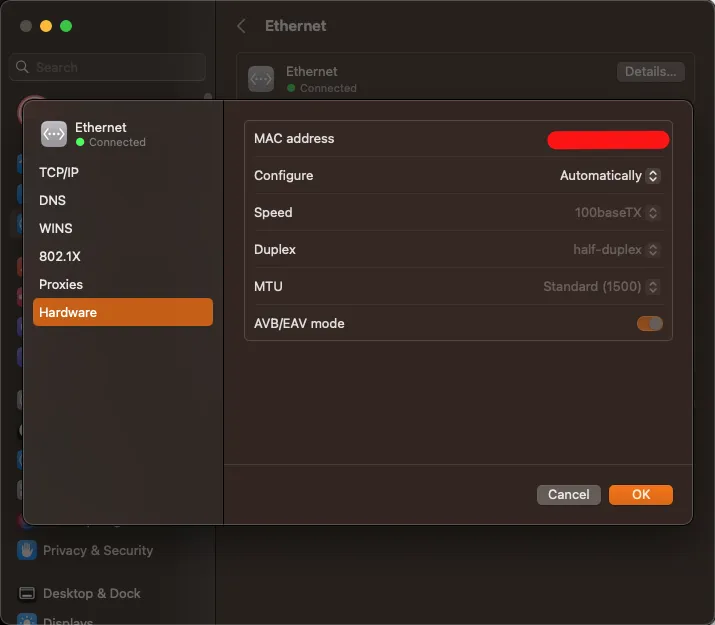
Task: Click the Details... button in the Ethernet window
Action: (x=651, y=72)
